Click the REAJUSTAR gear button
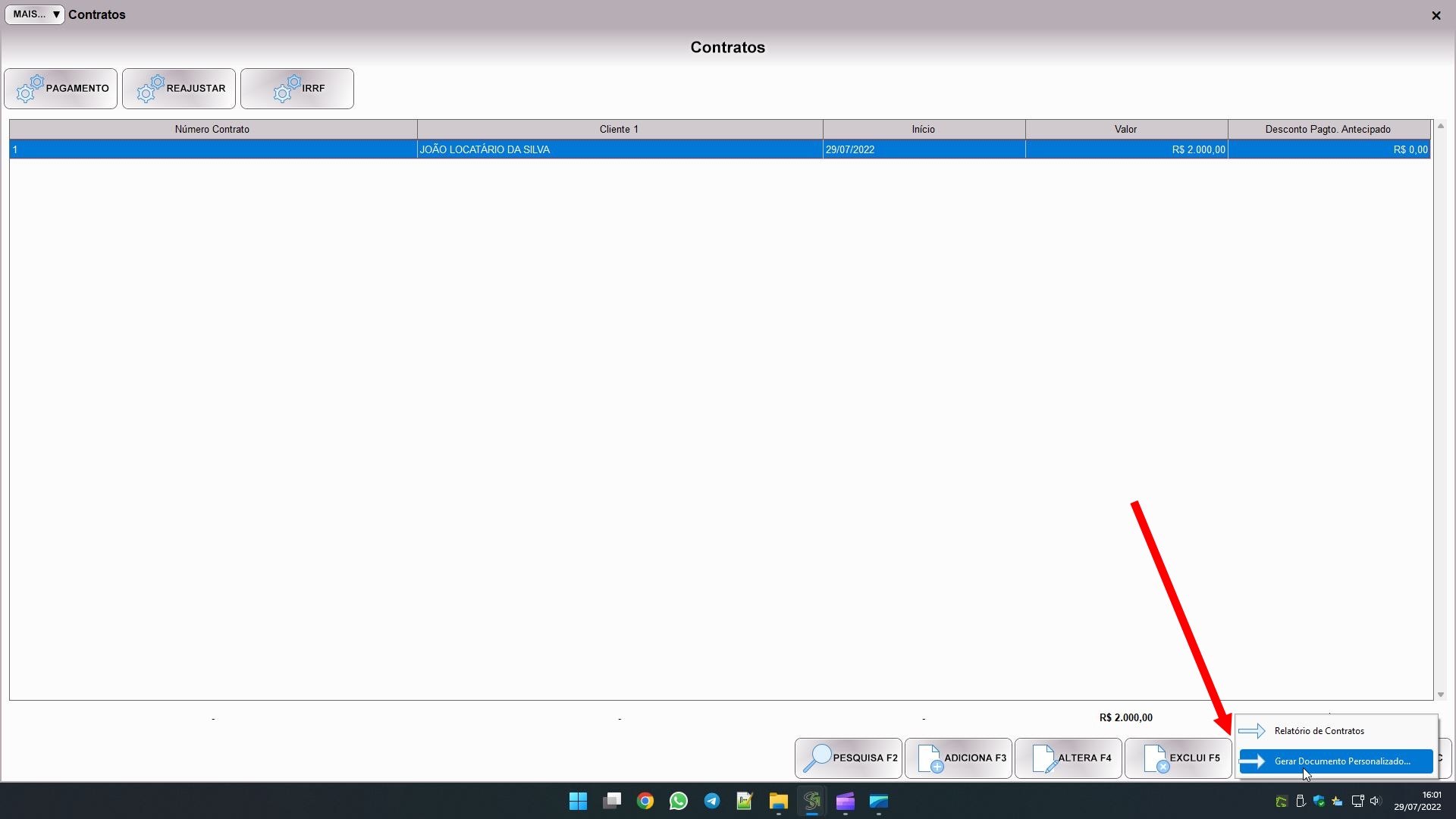Screen dimensions: 1456x819 click(179, 89)
